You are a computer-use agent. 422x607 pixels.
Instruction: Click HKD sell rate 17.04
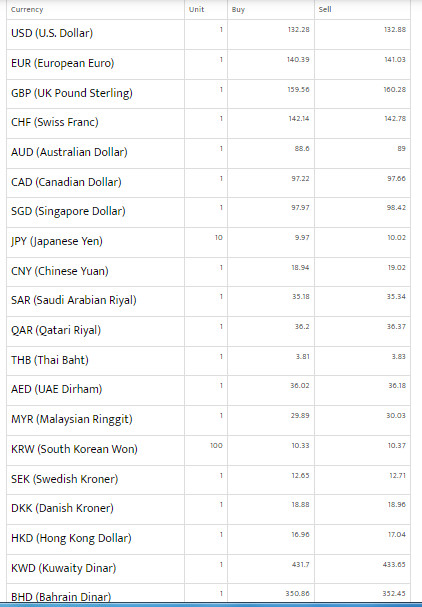point(397,535)
